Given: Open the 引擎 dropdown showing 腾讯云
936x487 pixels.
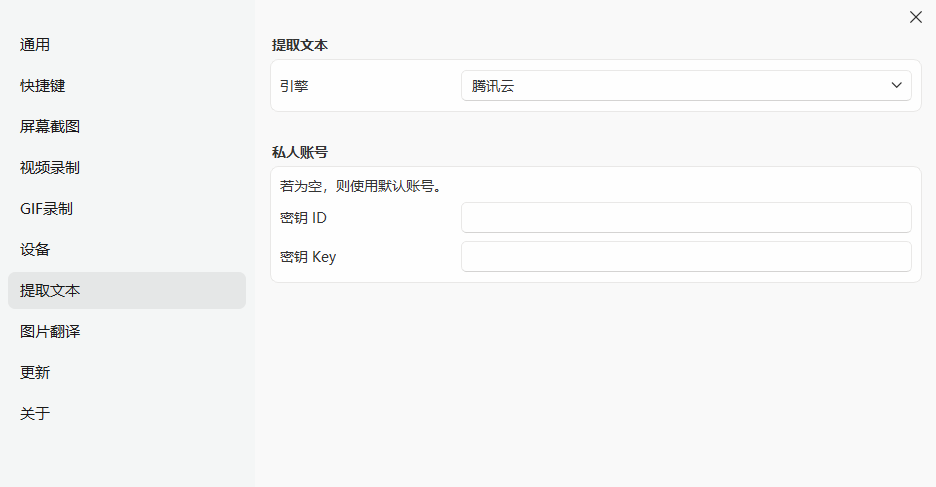Looking at the screenshot, I should point(685,86).
